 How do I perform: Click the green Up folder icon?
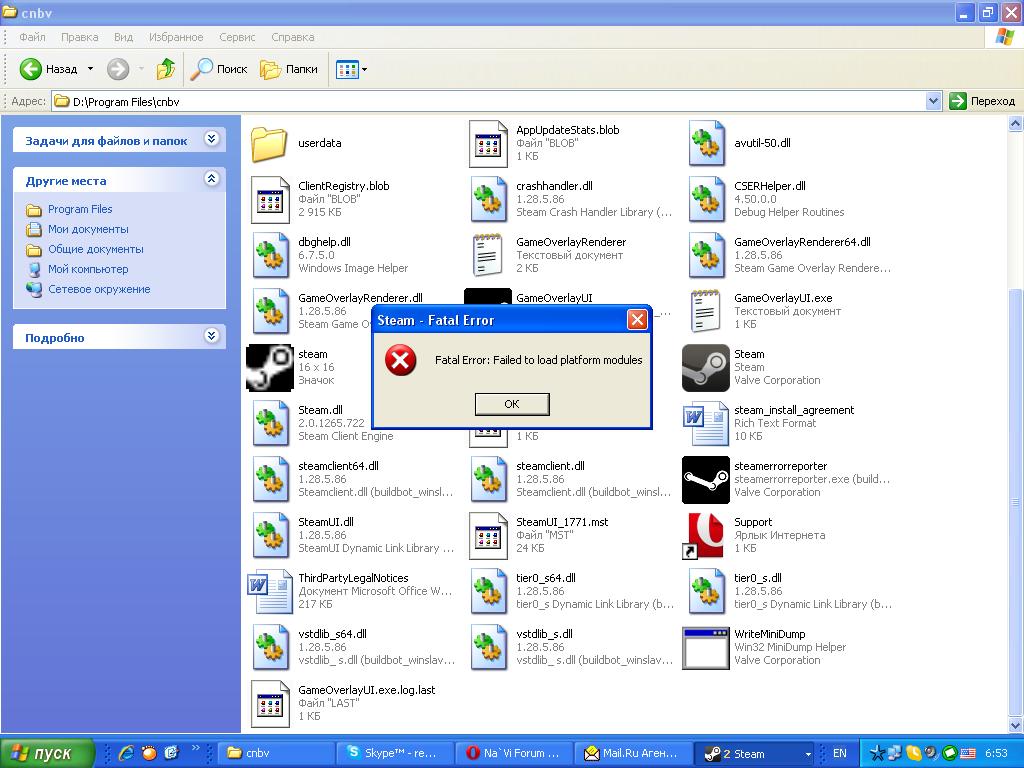(166, 69)
